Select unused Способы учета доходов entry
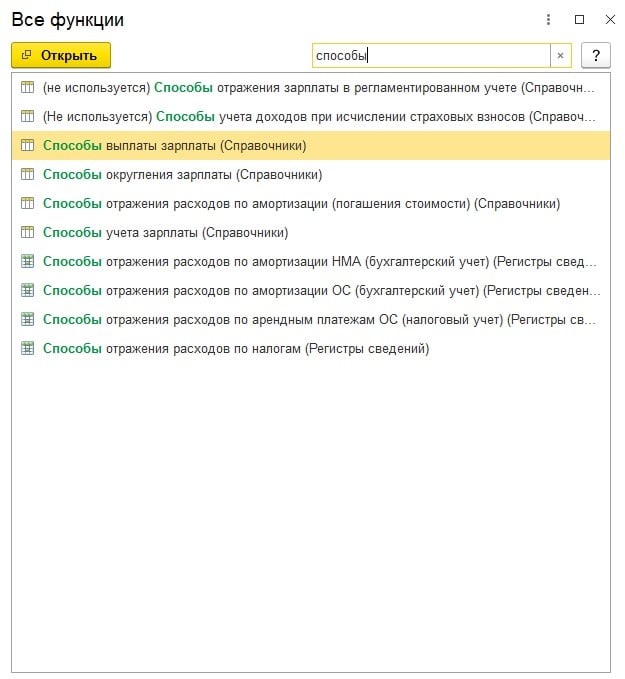Image resolution: width=625 pixels, height=679 pixels. click(320, 117)
